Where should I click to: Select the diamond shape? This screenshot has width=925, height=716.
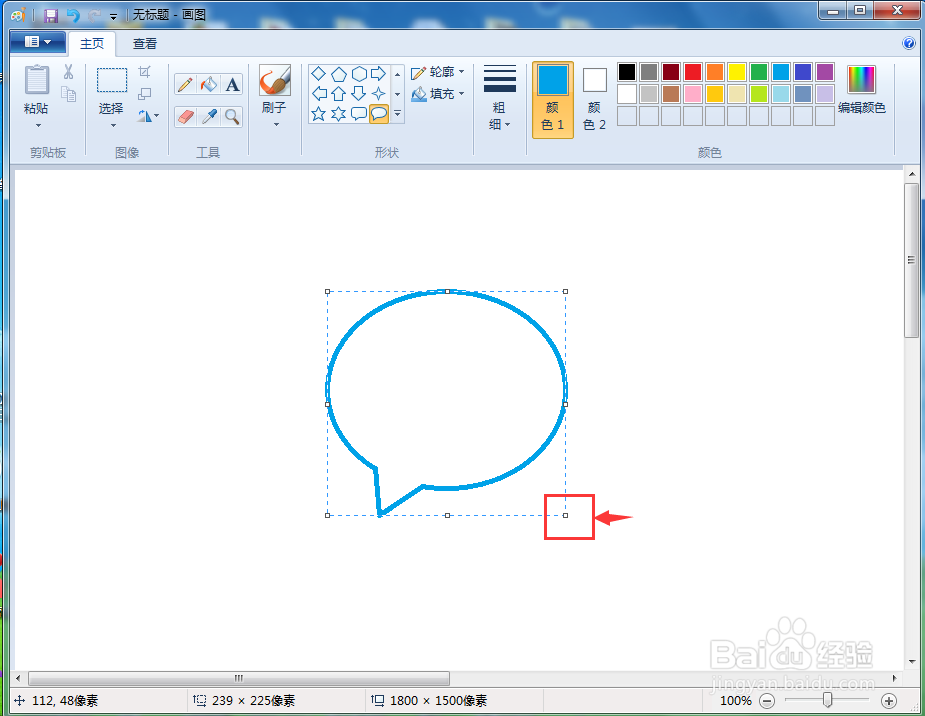tap(319, 74)
